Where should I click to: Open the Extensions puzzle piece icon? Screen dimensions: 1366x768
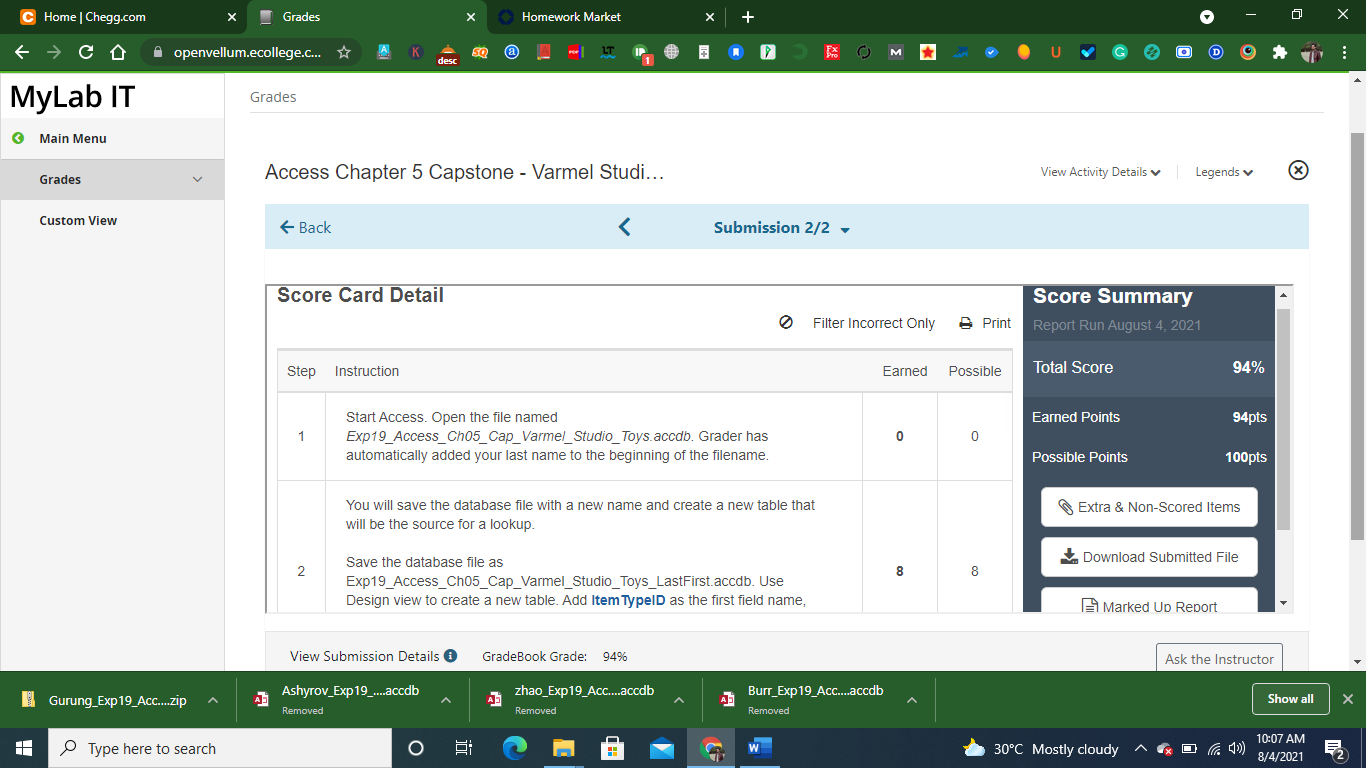pos(1280,52)
